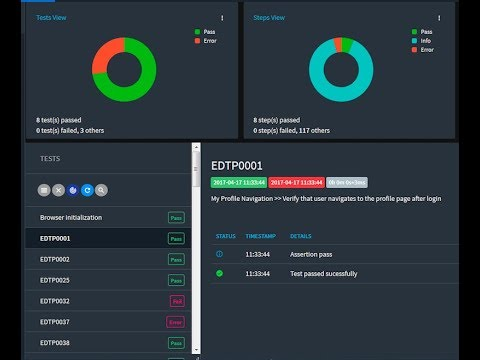Viewport: 480px width, 360px height.
Task: Click Pass badge on EDTP0025 row
Action: click(176, 280)
